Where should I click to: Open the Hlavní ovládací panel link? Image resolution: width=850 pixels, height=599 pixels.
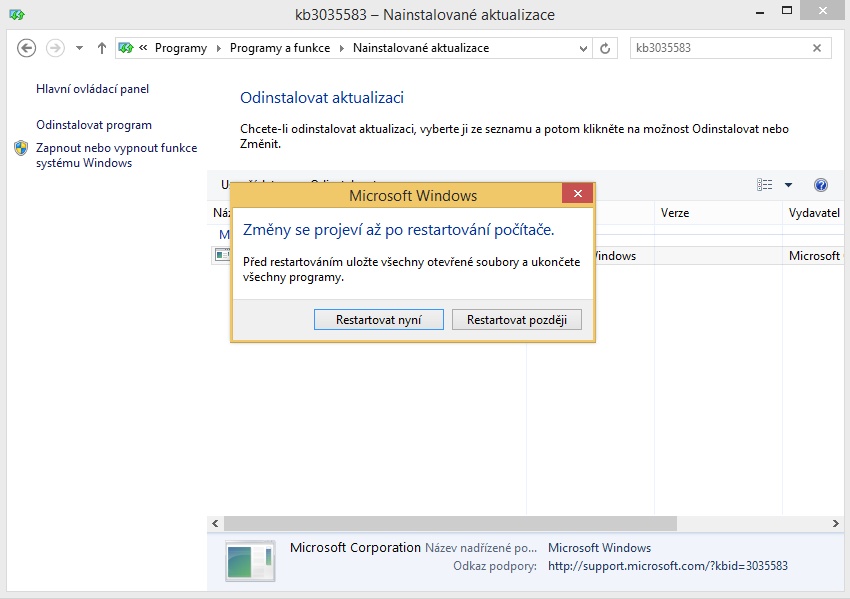click(x=92, y=89)
